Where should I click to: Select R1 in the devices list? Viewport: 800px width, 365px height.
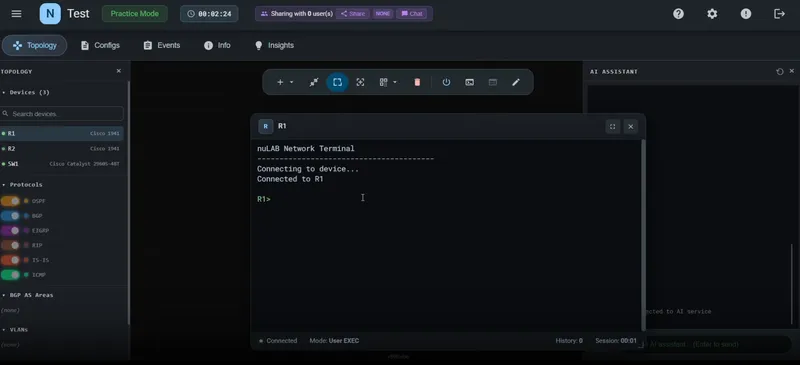(62, 134)
